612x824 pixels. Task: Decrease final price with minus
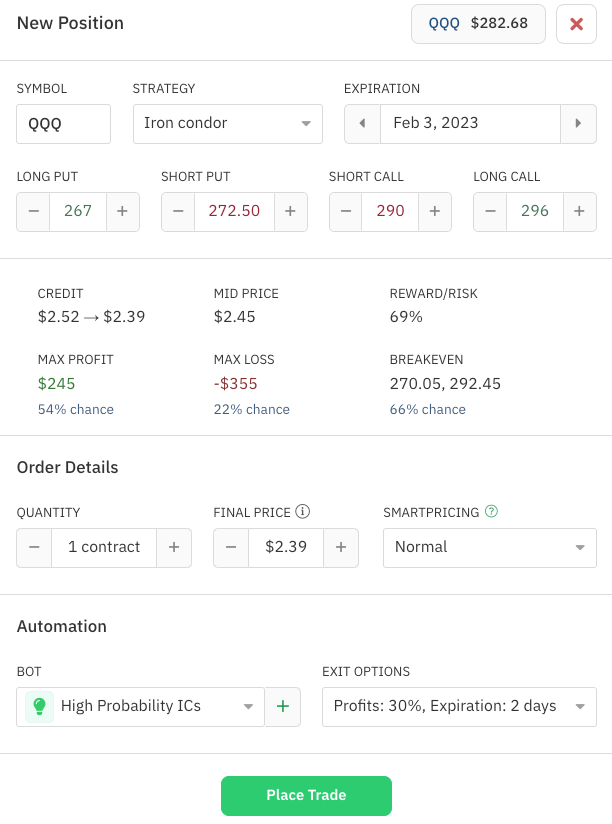click(231, 548)
